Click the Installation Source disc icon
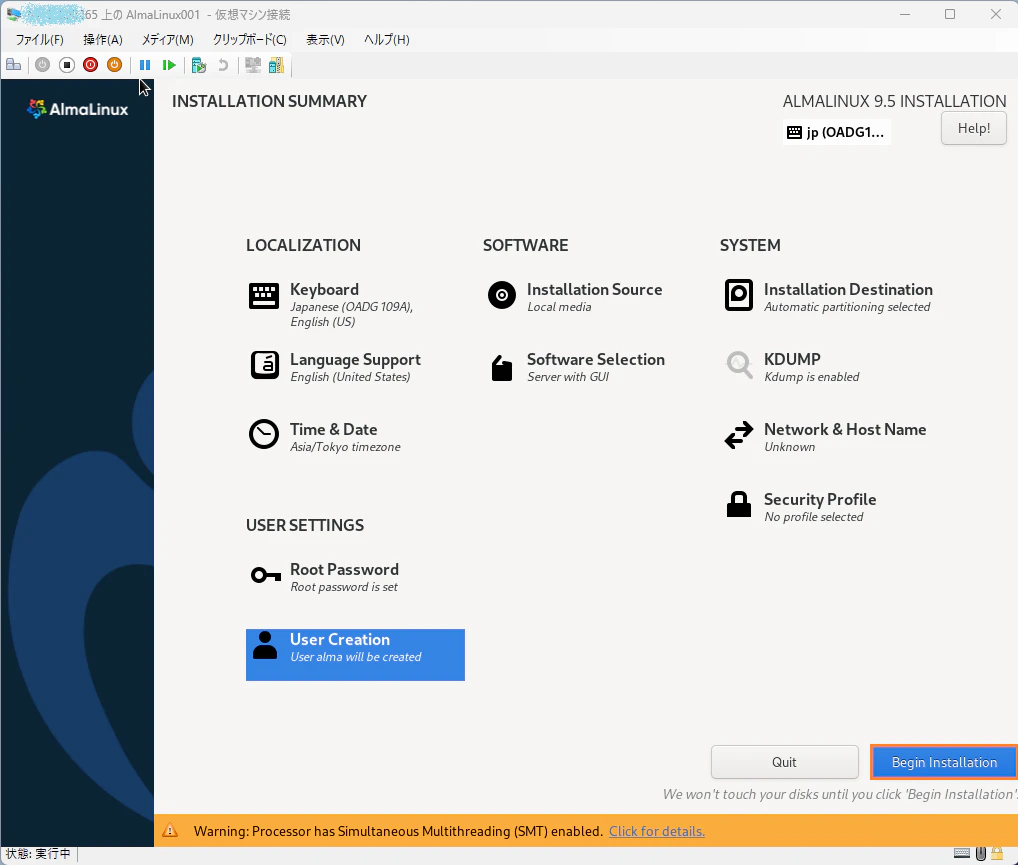This screenshot has height=865, width=1018. tap(502, 295)
